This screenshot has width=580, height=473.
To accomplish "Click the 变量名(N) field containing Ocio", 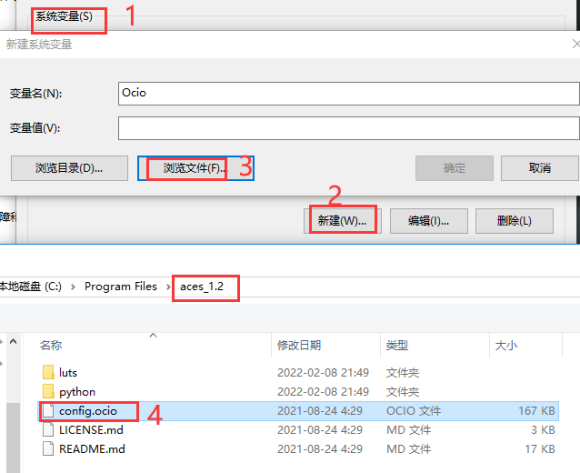I will (x=349, y=94).
